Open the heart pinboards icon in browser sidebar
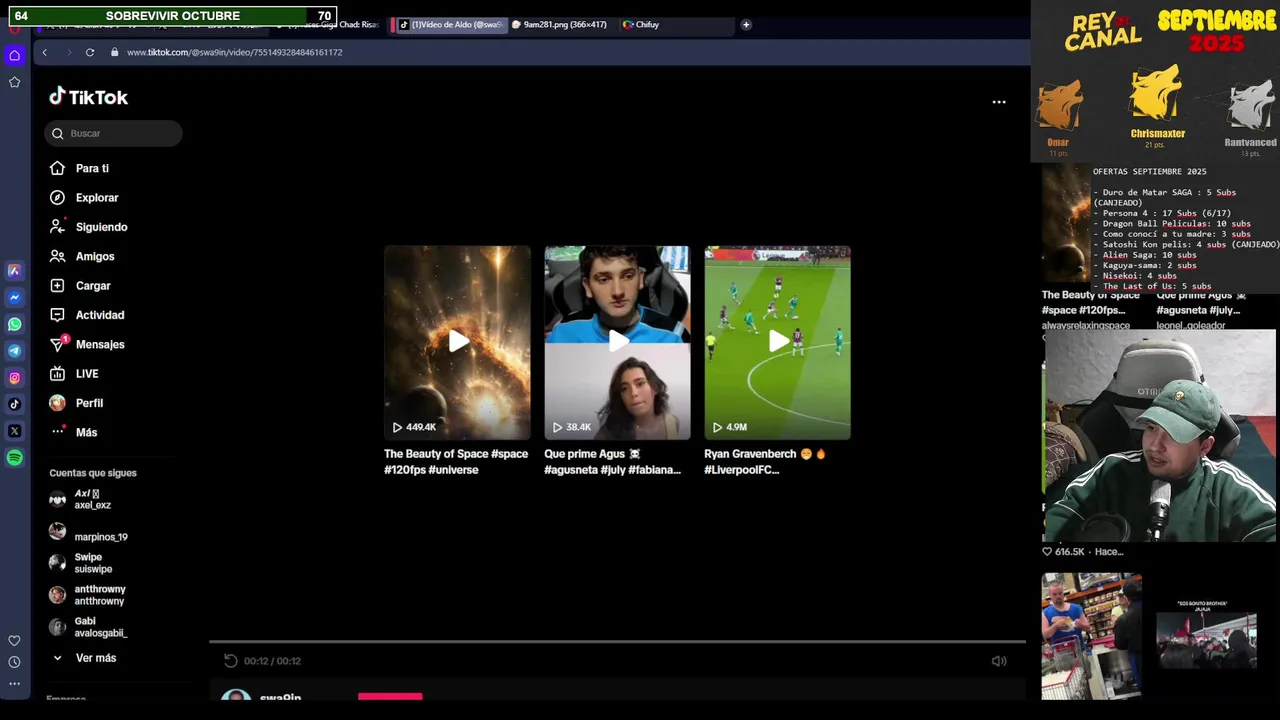 click(x=14, y=641)
